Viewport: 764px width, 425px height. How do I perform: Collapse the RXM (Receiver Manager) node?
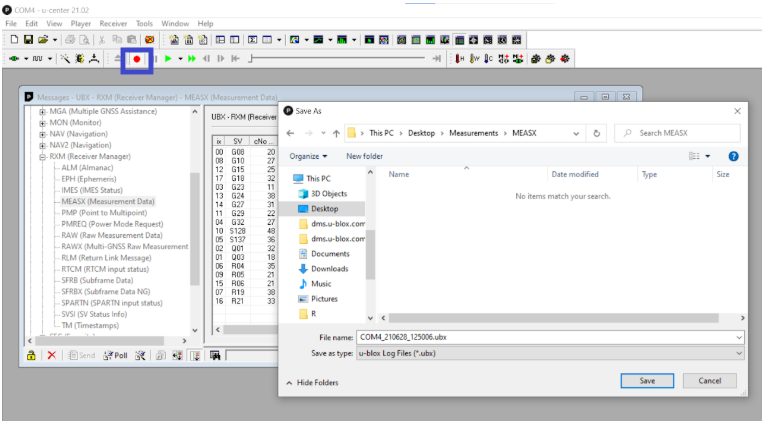[43, 157]
